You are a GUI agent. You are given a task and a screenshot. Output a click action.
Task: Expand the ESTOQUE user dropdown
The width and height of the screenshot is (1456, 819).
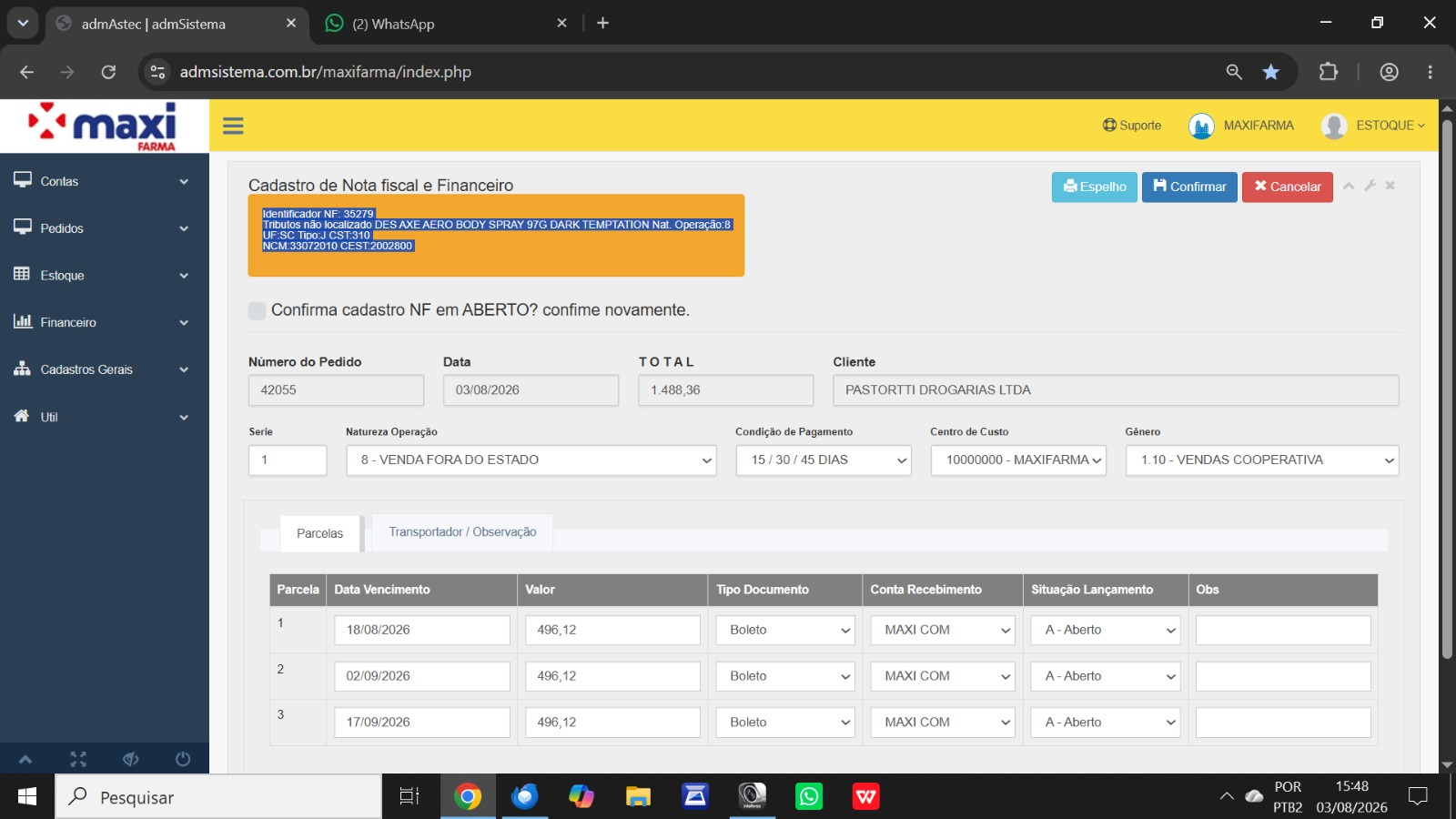(1390, 126)
